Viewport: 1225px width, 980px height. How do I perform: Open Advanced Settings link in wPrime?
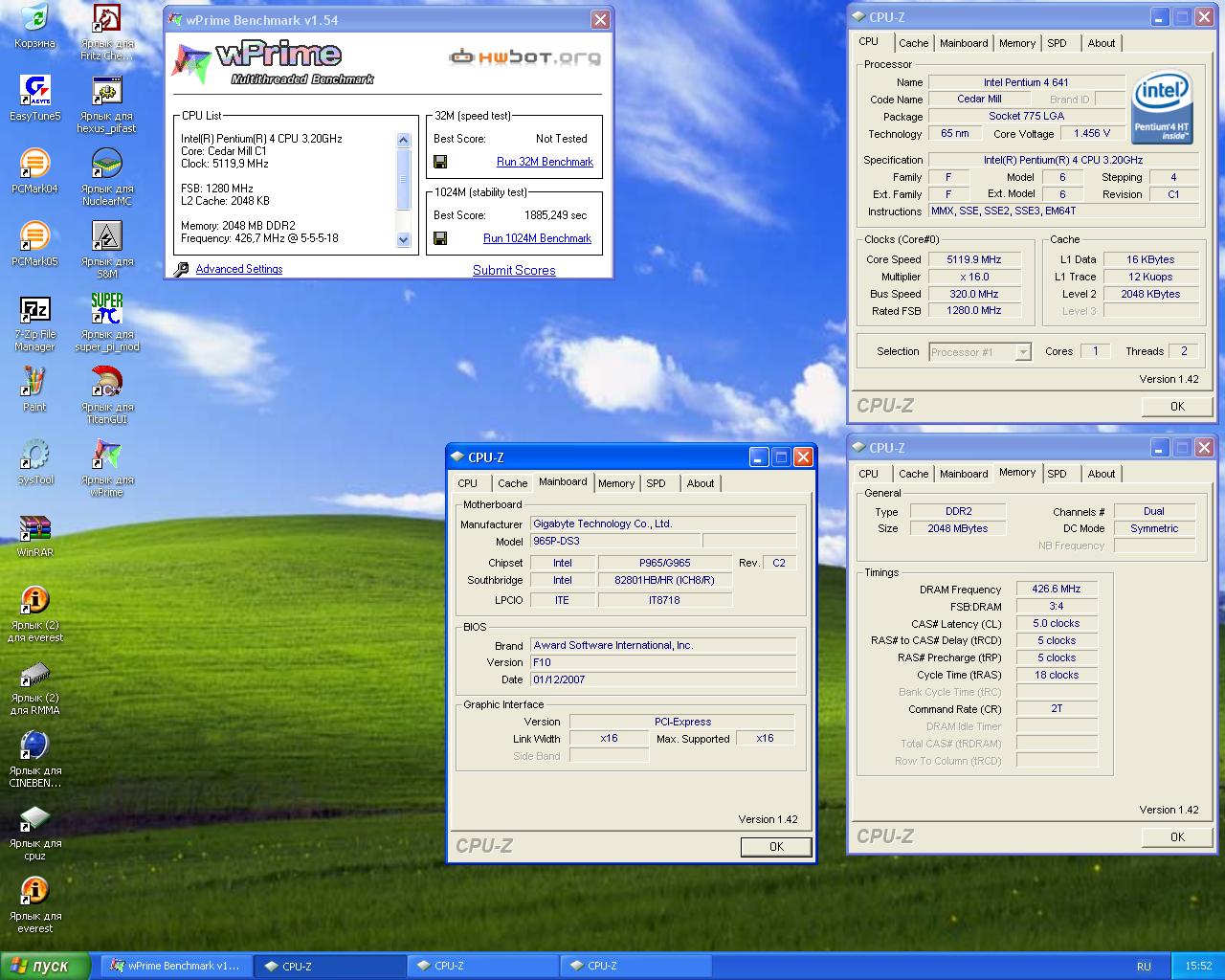pyautogui.click(x=239, y=269)
